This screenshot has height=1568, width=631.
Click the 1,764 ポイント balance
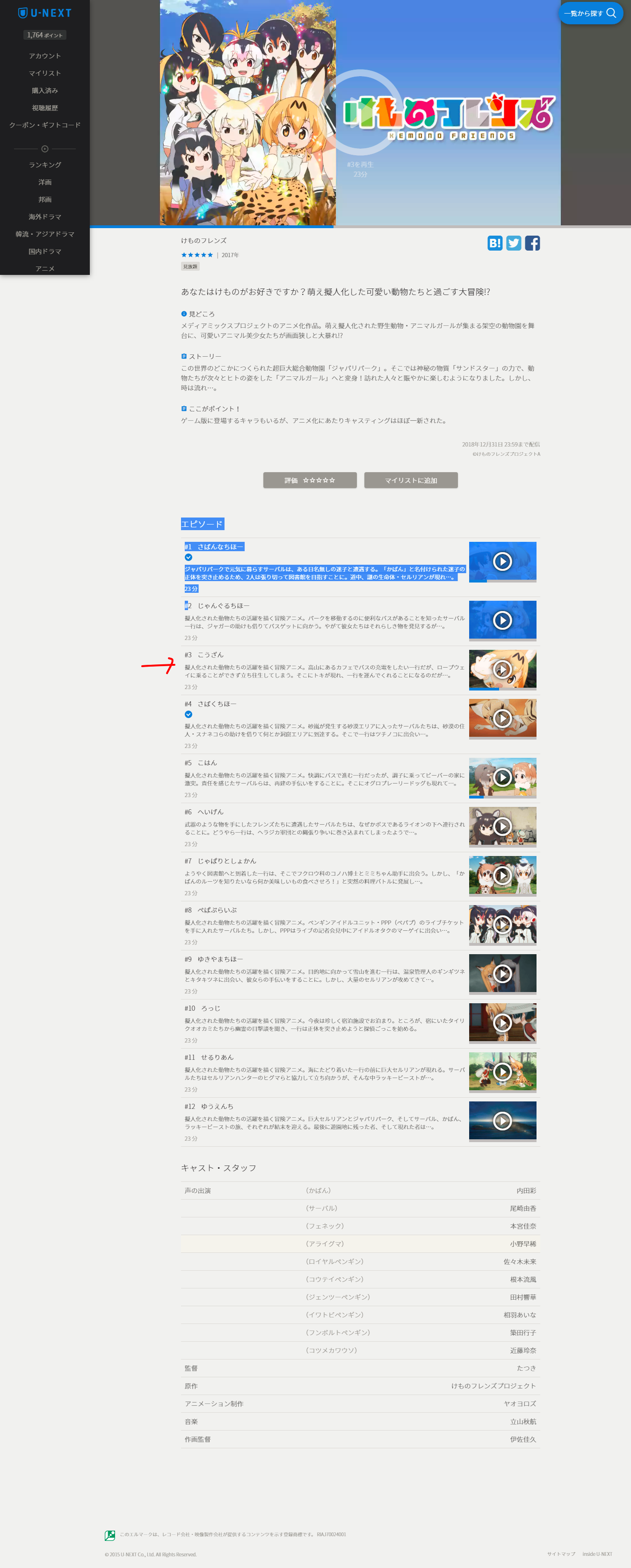tap(45, 36)
